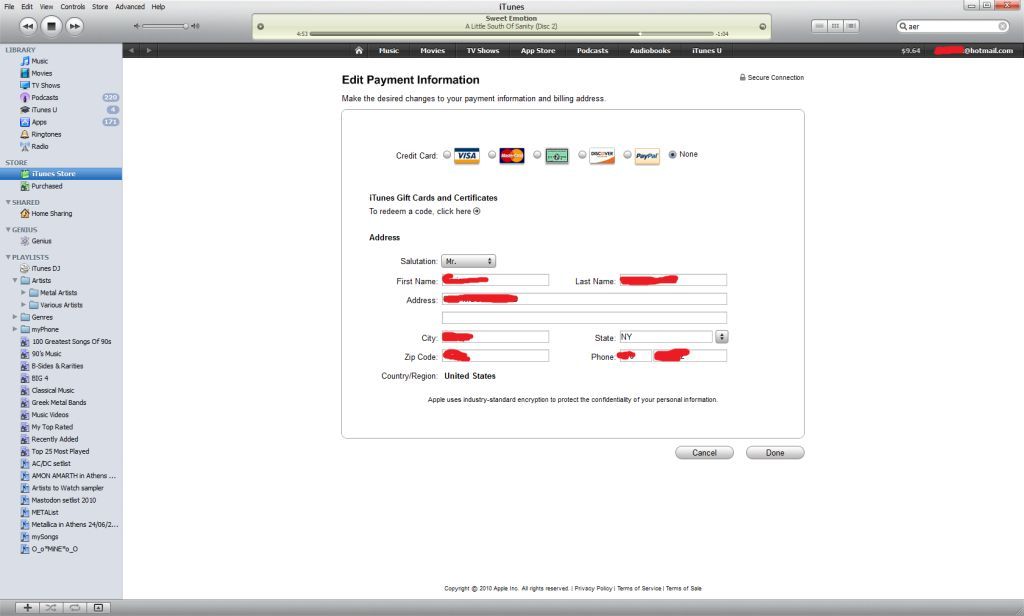Screen dimensions: 1024x616
Task: Click the second Address line field
Action: click(584, 318)
